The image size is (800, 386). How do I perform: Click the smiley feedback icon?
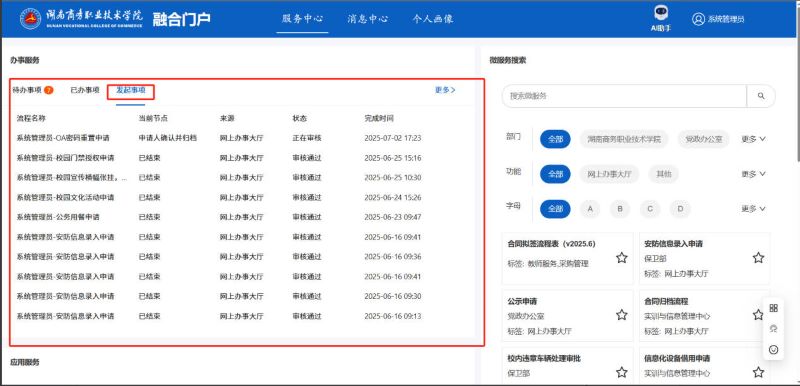(773, 349)
